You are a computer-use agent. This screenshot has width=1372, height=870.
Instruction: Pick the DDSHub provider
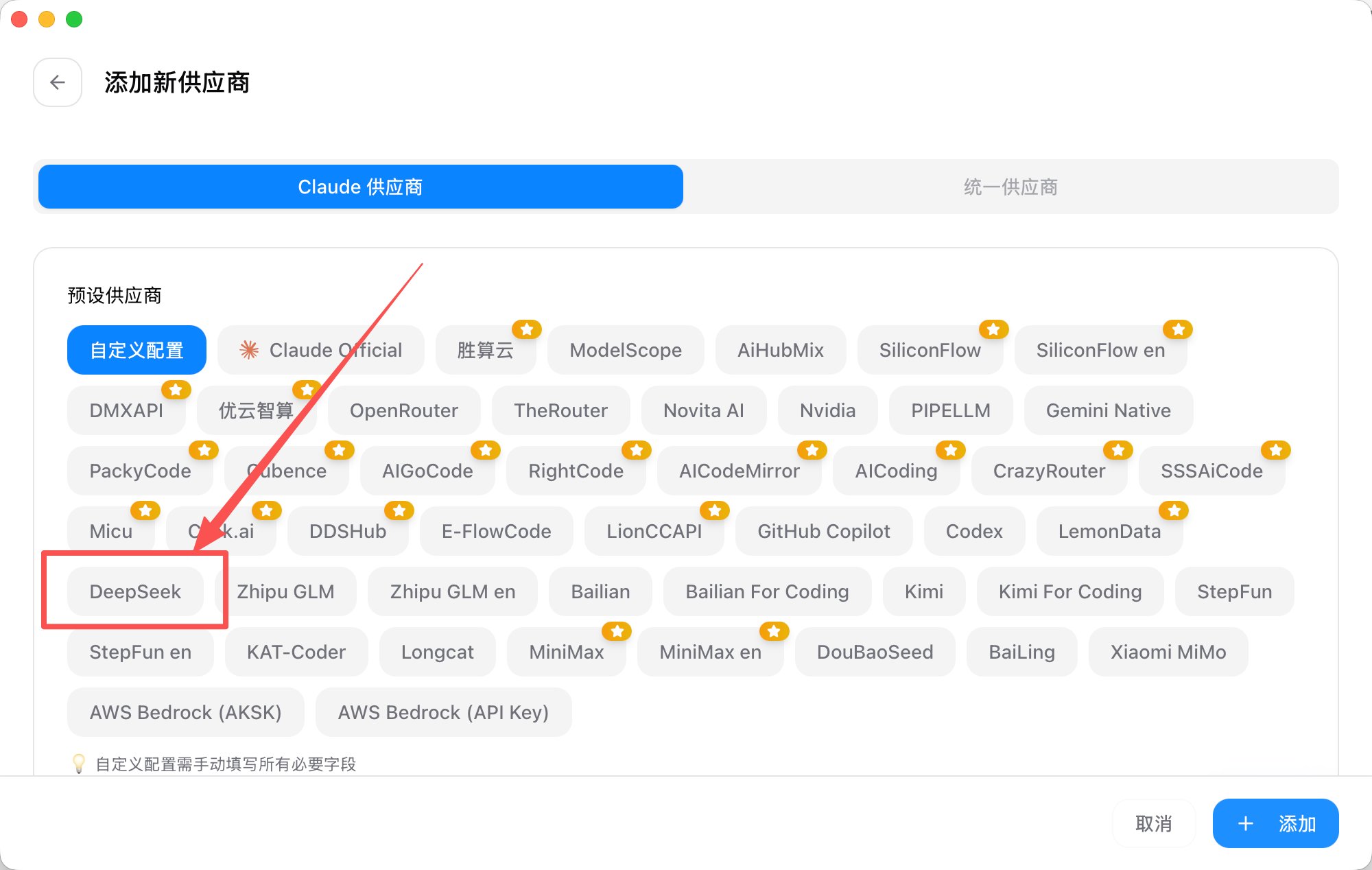[348, 531]
